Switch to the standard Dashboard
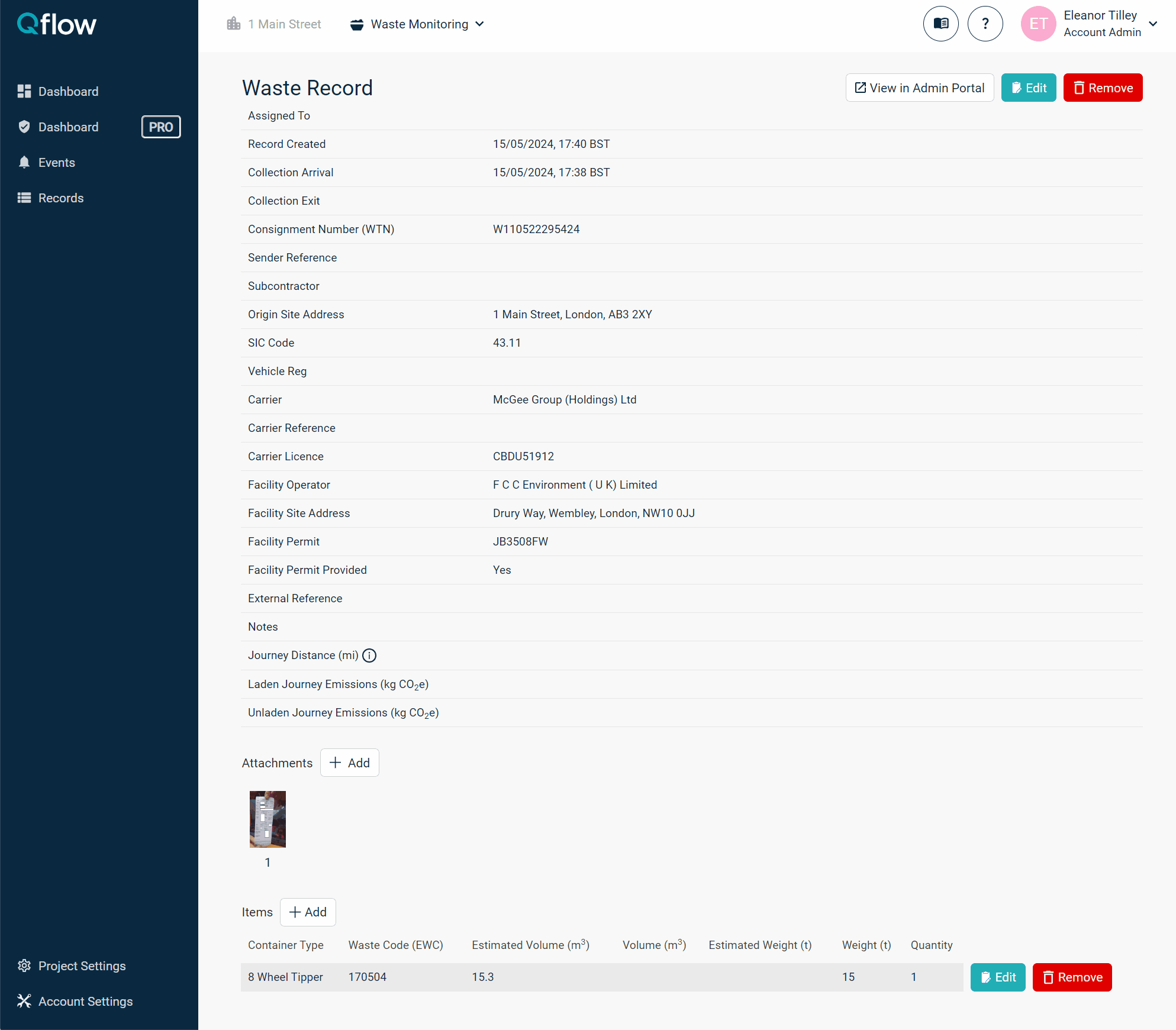 coord(68,91)
